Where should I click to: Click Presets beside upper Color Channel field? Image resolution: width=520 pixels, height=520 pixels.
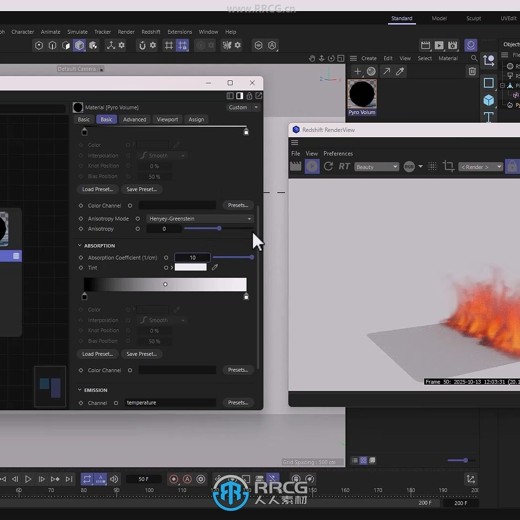[x=238, y=205]
